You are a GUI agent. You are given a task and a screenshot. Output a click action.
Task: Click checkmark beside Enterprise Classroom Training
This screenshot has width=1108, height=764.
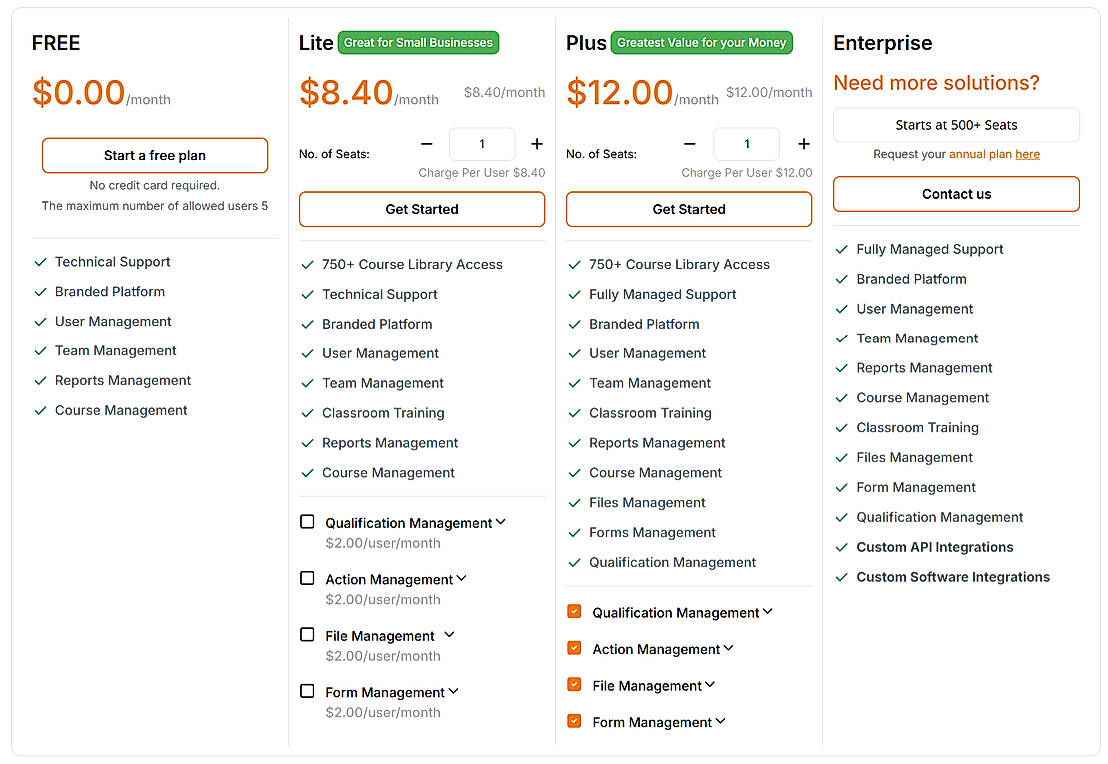pyautogui.click(x=842, y=428)
